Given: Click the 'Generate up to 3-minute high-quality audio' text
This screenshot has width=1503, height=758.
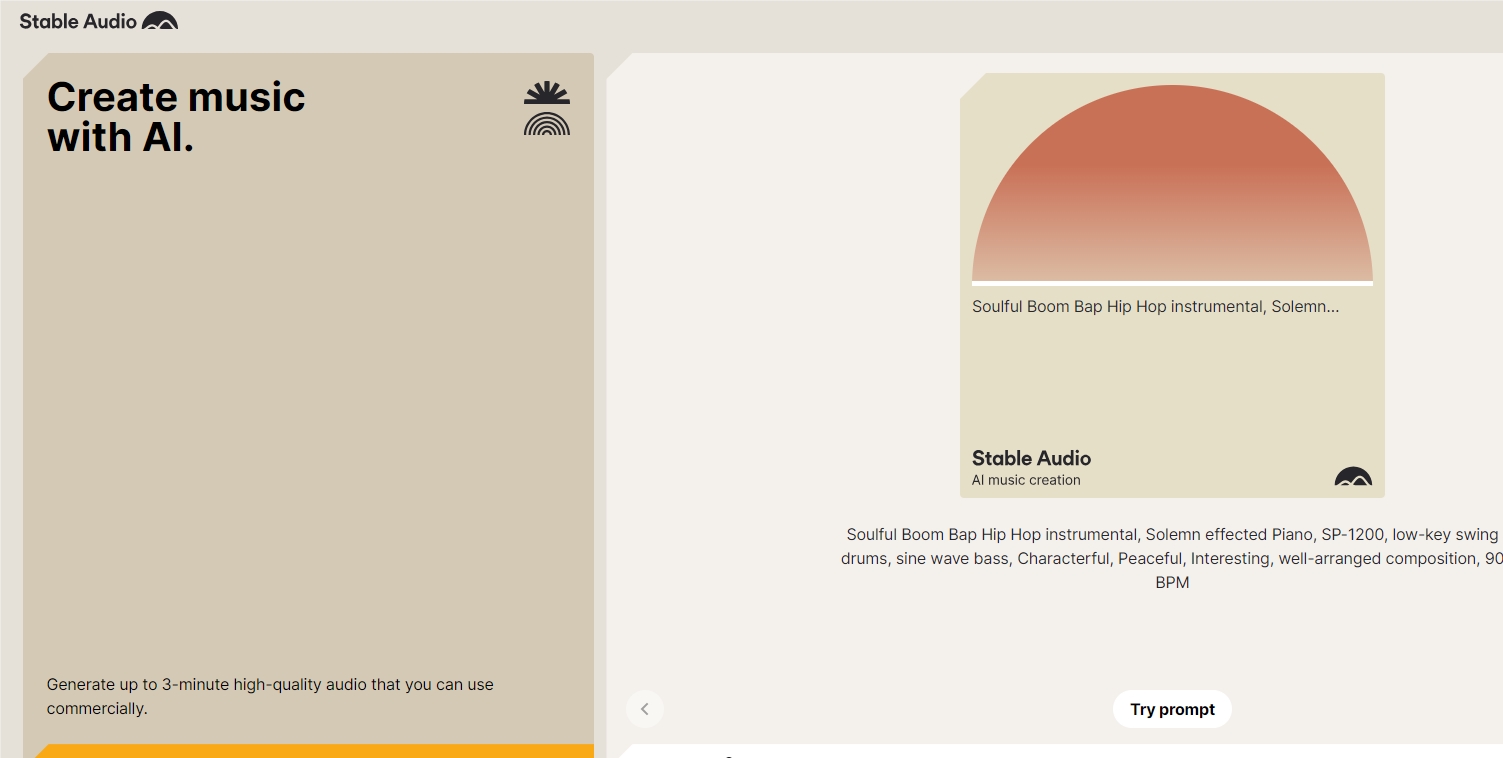Looking at the screenshot, I should tap(270, 696).
